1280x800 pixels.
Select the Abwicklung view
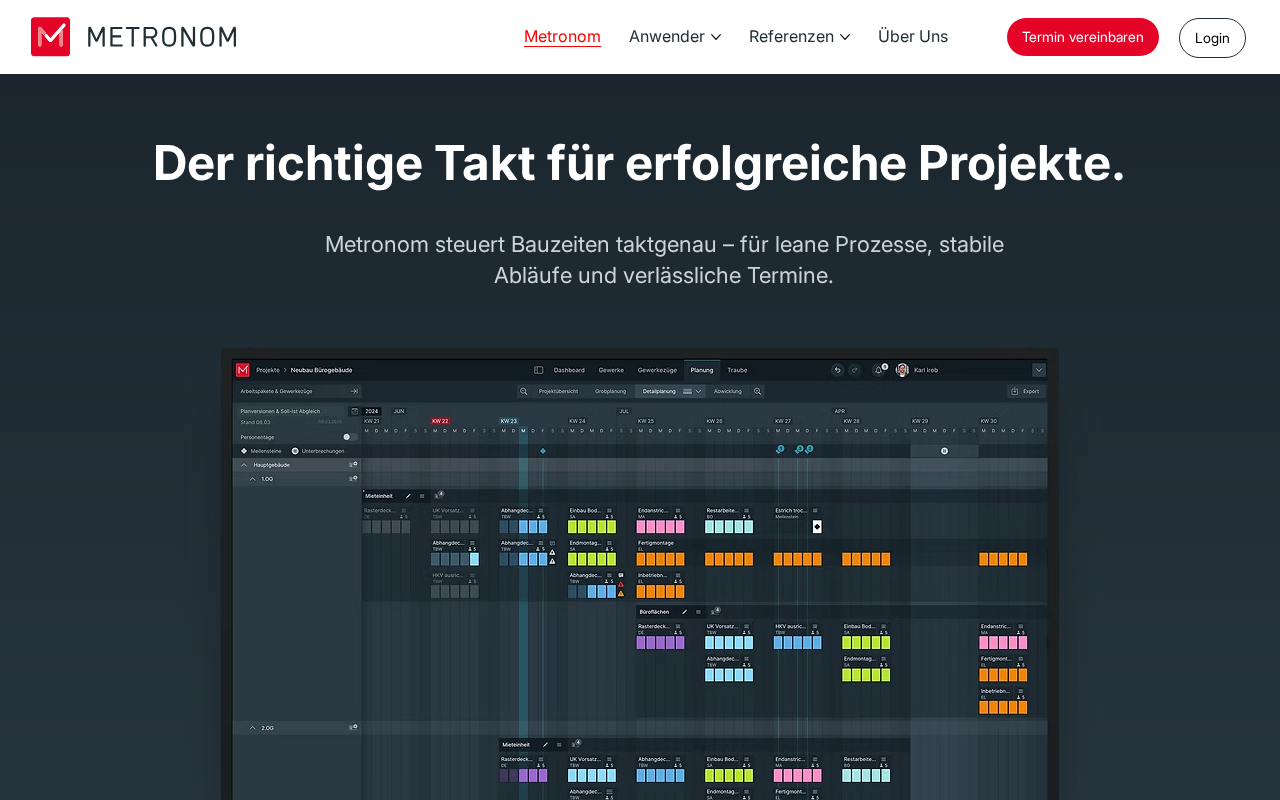click(728, 391)
